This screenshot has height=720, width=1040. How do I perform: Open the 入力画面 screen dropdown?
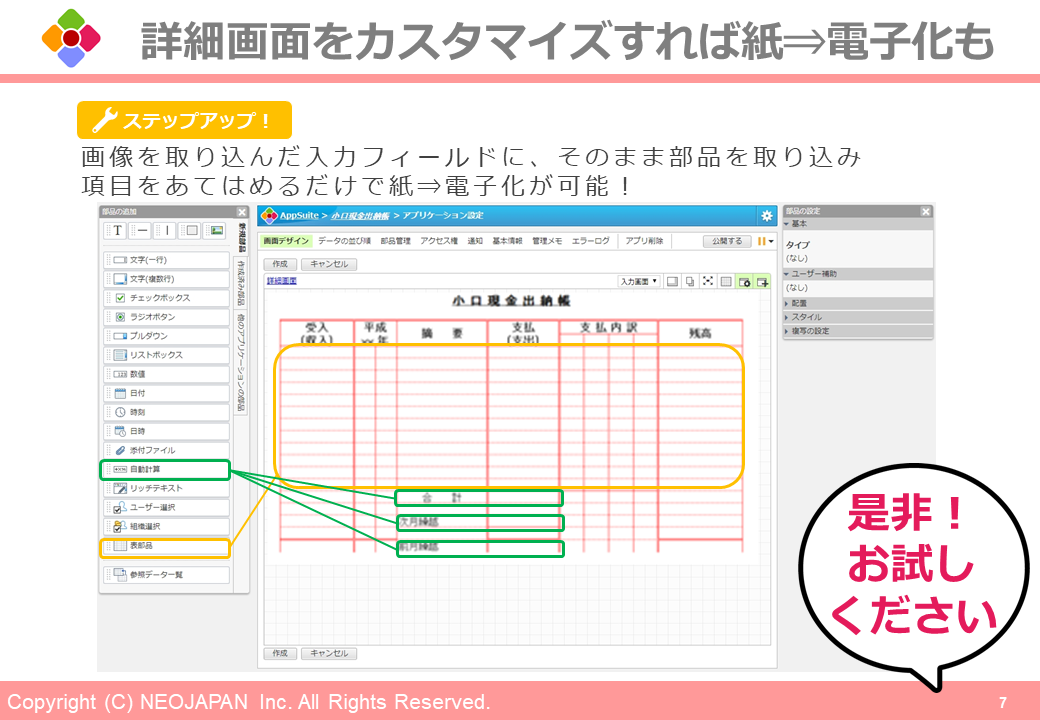tap(639, 282)
